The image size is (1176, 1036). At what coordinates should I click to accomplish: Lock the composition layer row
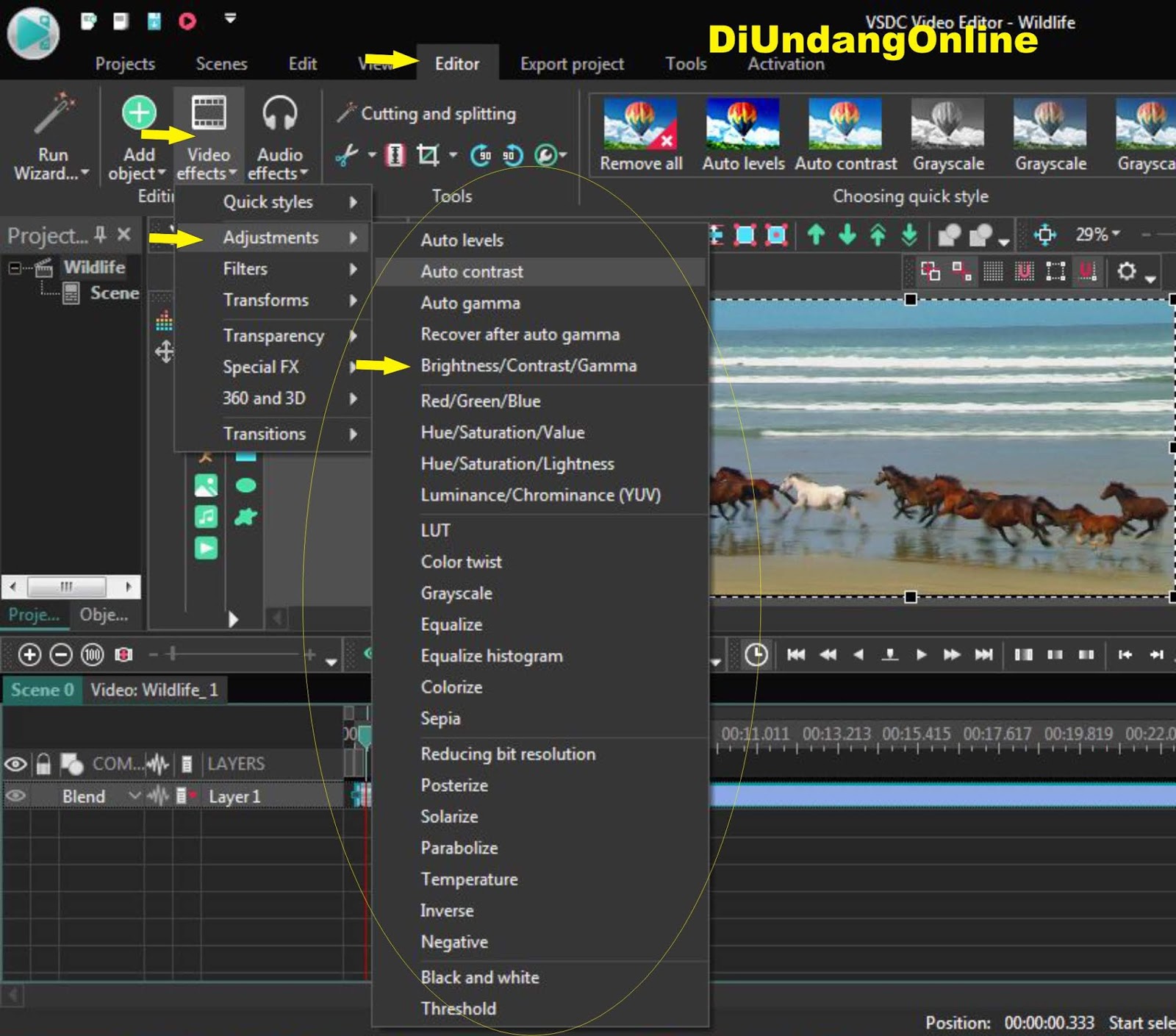[44, 763]
